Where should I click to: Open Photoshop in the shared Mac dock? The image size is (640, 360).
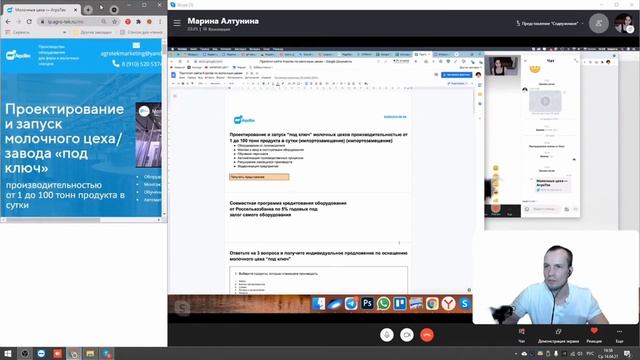[367, 304]
